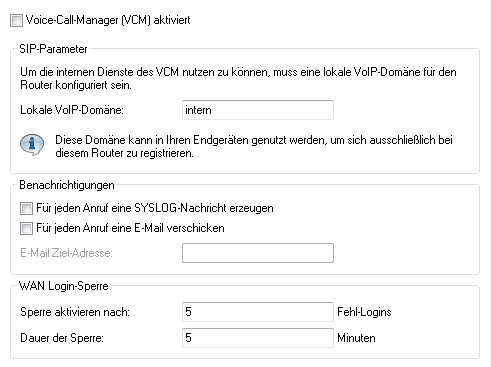Click the 'Lokale VoIP-Domäne:' label
Image resolution: width=491 pixels, height=367 pixels.
(x=72, y=110)
